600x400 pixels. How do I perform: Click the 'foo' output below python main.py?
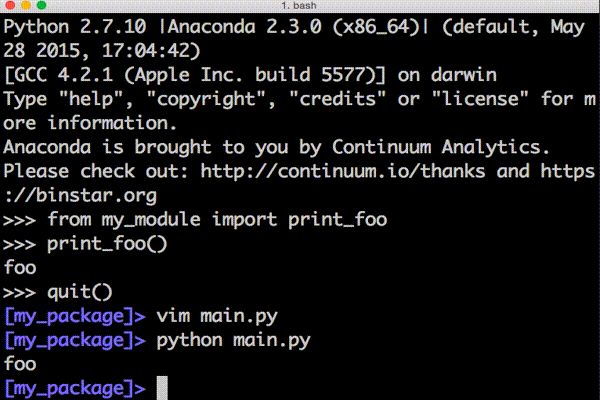point(20,364)
